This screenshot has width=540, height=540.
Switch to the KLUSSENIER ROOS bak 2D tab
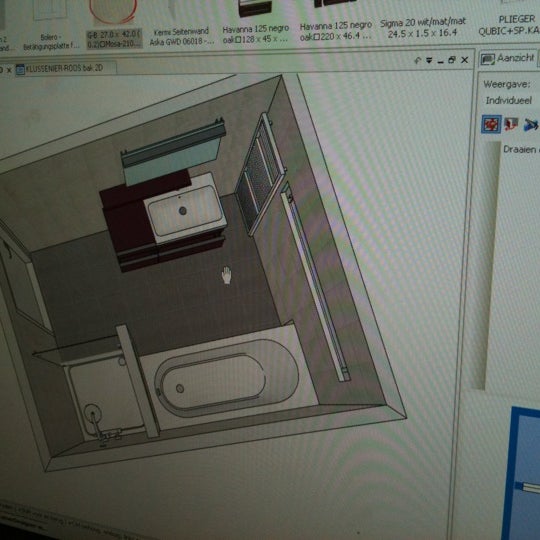pos(64,69)
